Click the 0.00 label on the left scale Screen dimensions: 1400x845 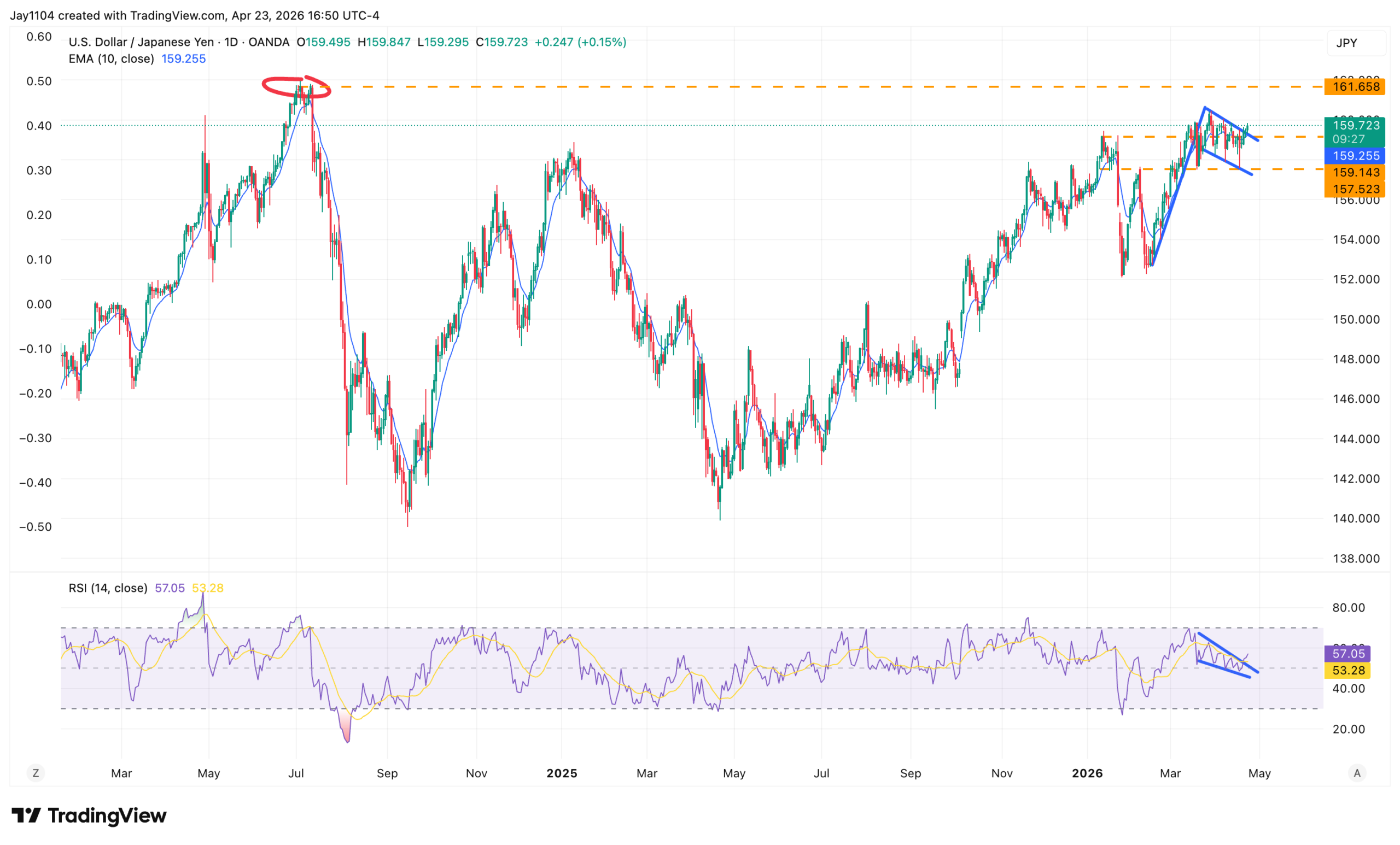coord(39,304)
